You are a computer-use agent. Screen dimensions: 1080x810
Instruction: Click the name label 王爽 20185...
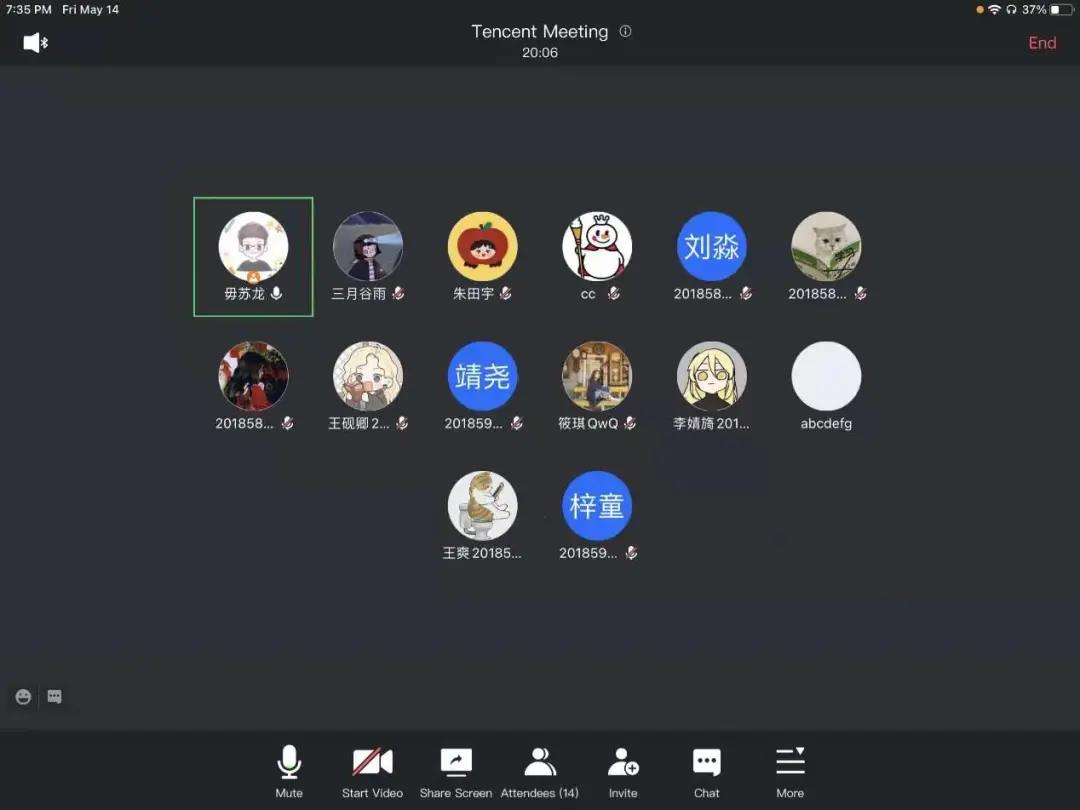coord(482,552)
